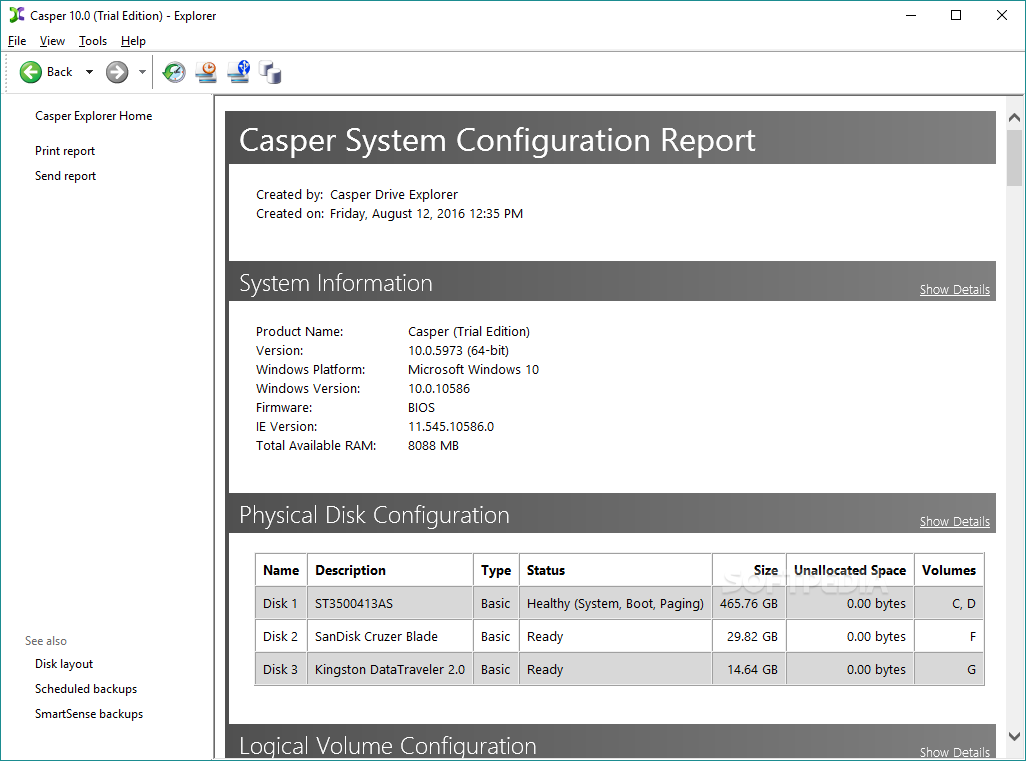Open the View menu
This screenshot has height=761, width=1026.
pos(52,41)
